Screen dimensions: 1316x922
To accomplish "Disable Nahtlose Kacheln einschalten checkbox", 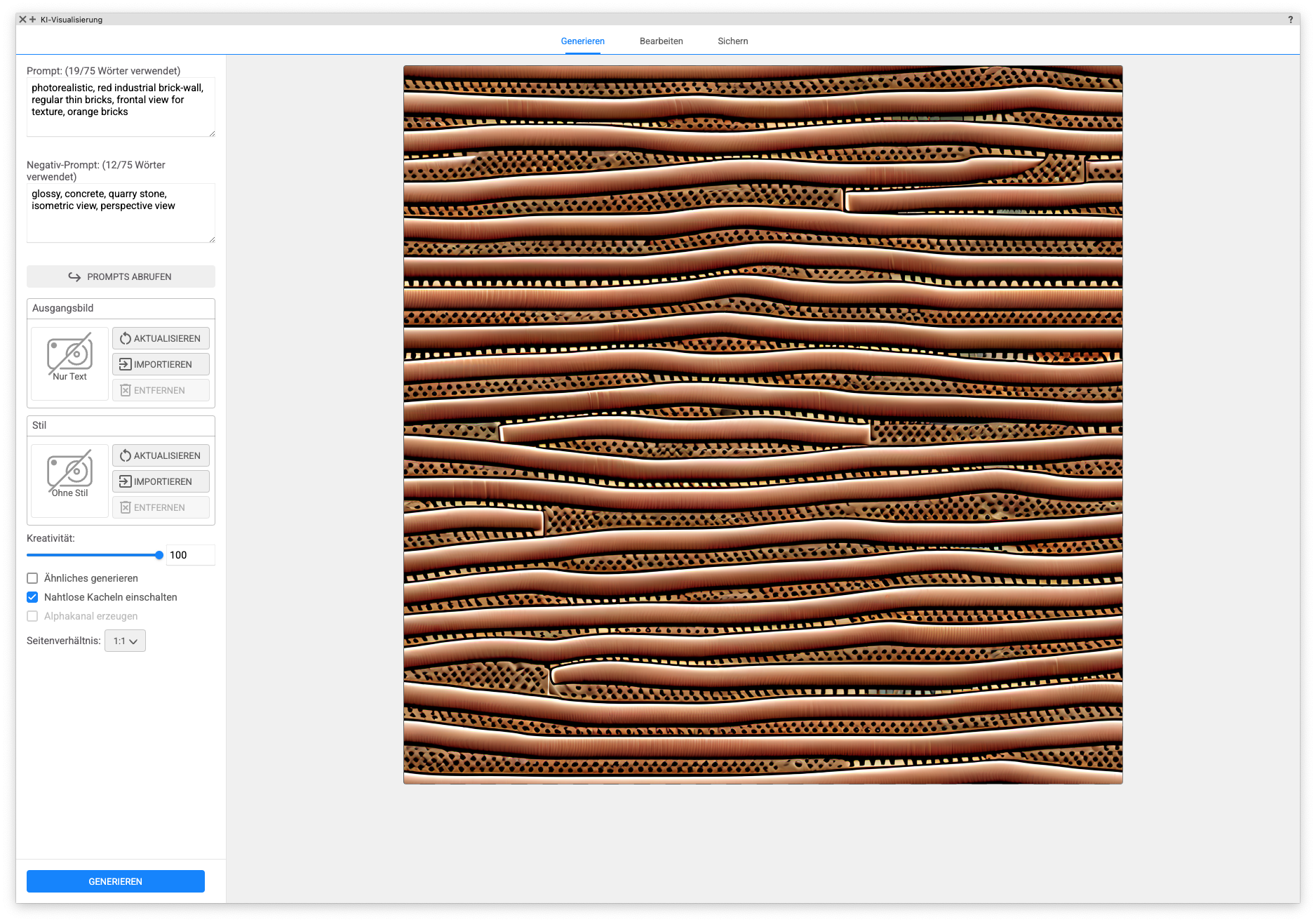I will [32, 597].
